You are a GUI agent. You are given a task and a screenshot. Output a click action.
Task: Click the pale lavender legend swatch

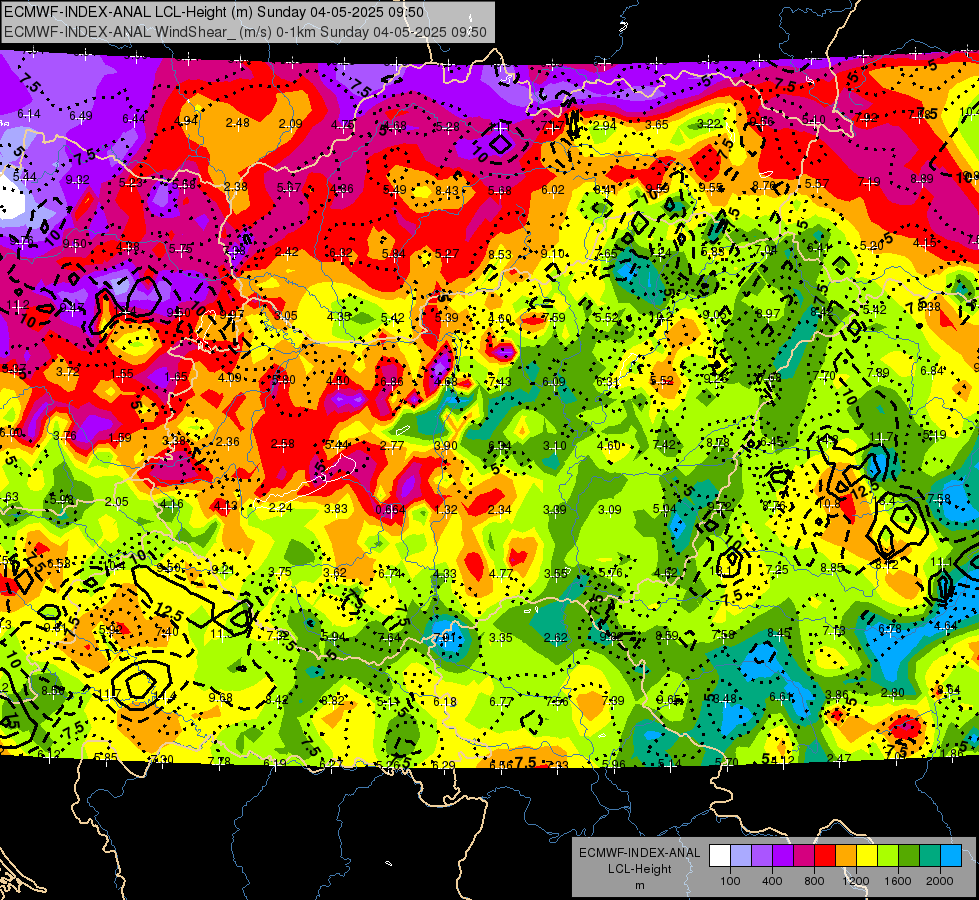[741, 856]
